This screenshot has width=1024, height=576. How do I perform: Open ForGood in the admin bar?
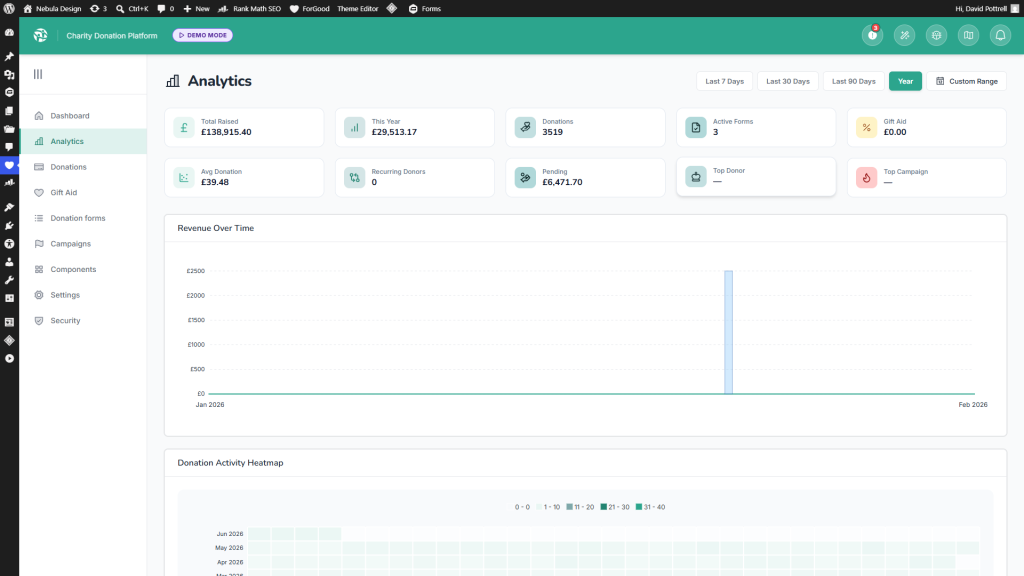[x=310, y=8]
